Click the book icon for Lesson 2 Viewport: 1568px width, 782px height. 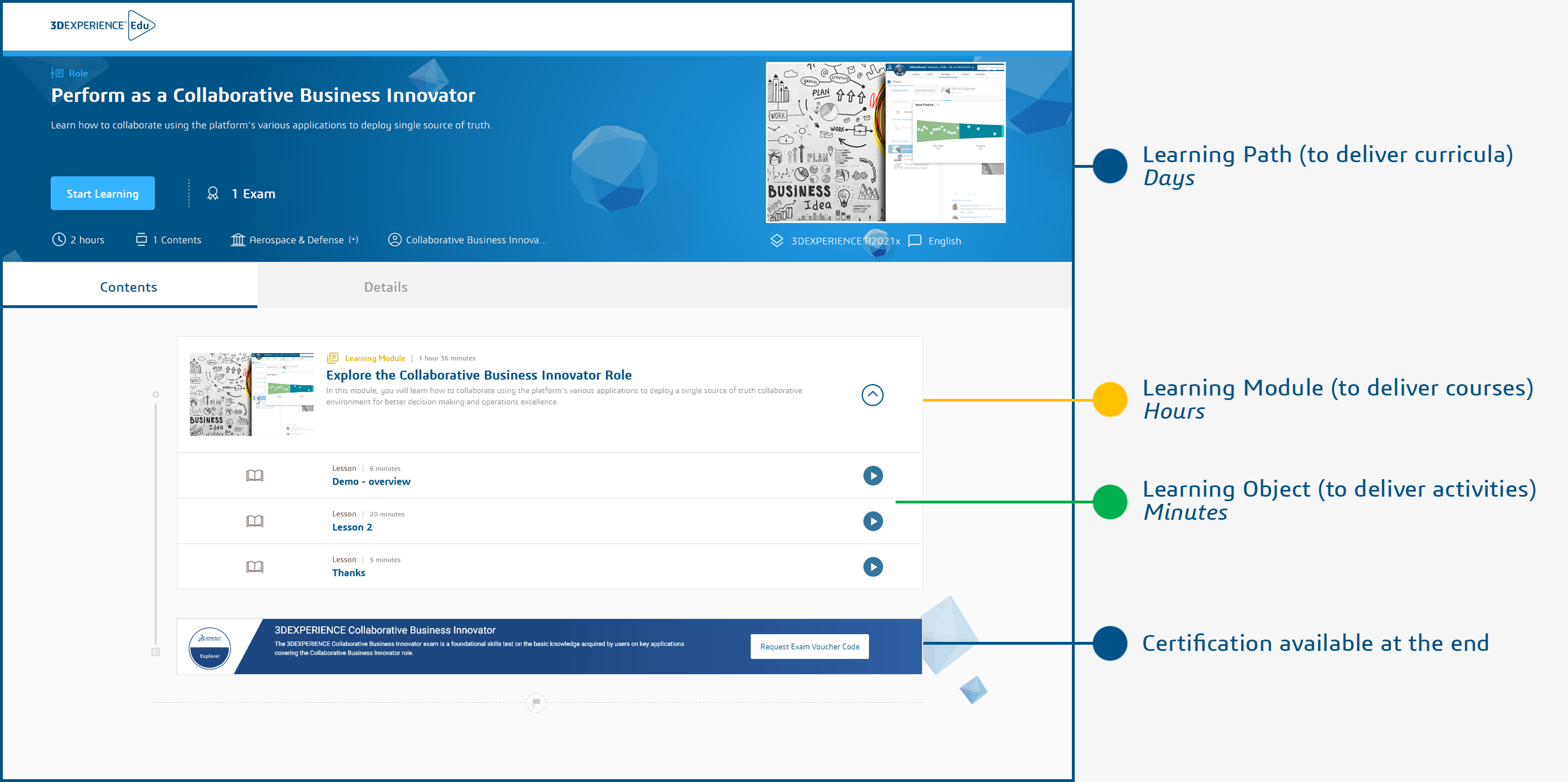pyautogui.click(x=254, y=521)
